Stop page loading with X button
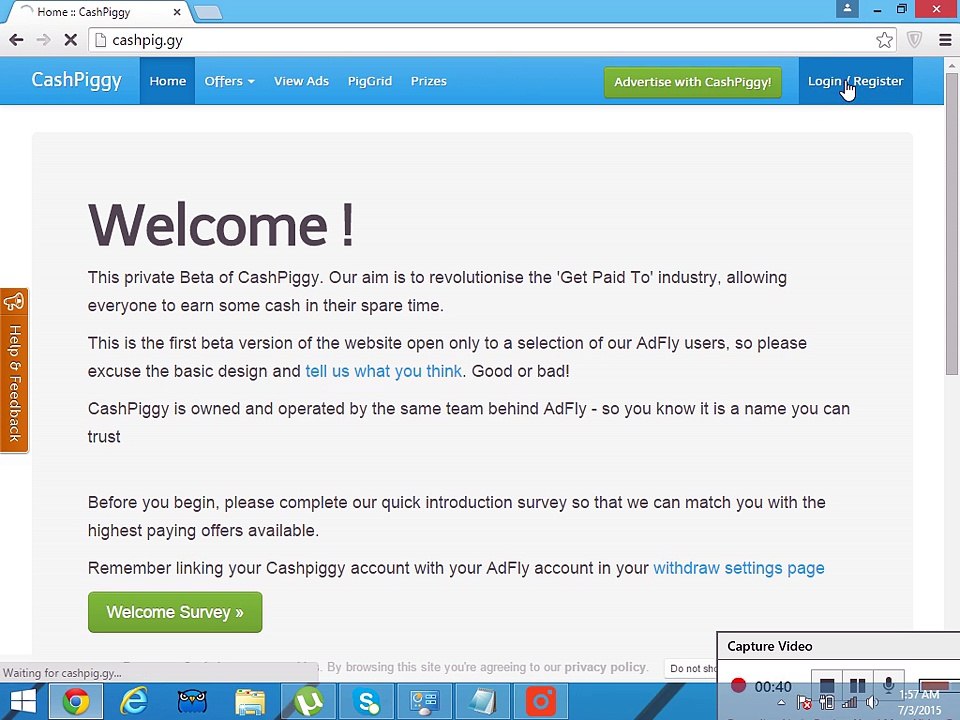 pyautogui.click(x=70, y=40)
